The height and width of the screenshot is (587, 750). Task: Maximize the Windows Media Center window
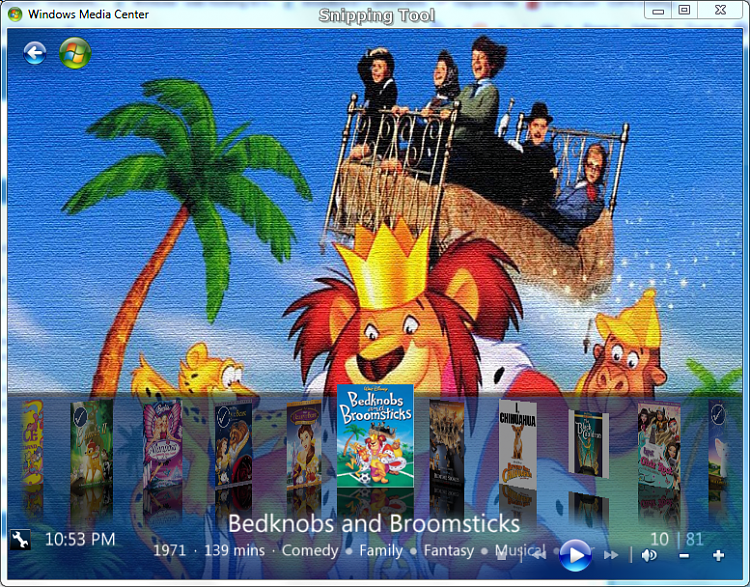point(684,10)
